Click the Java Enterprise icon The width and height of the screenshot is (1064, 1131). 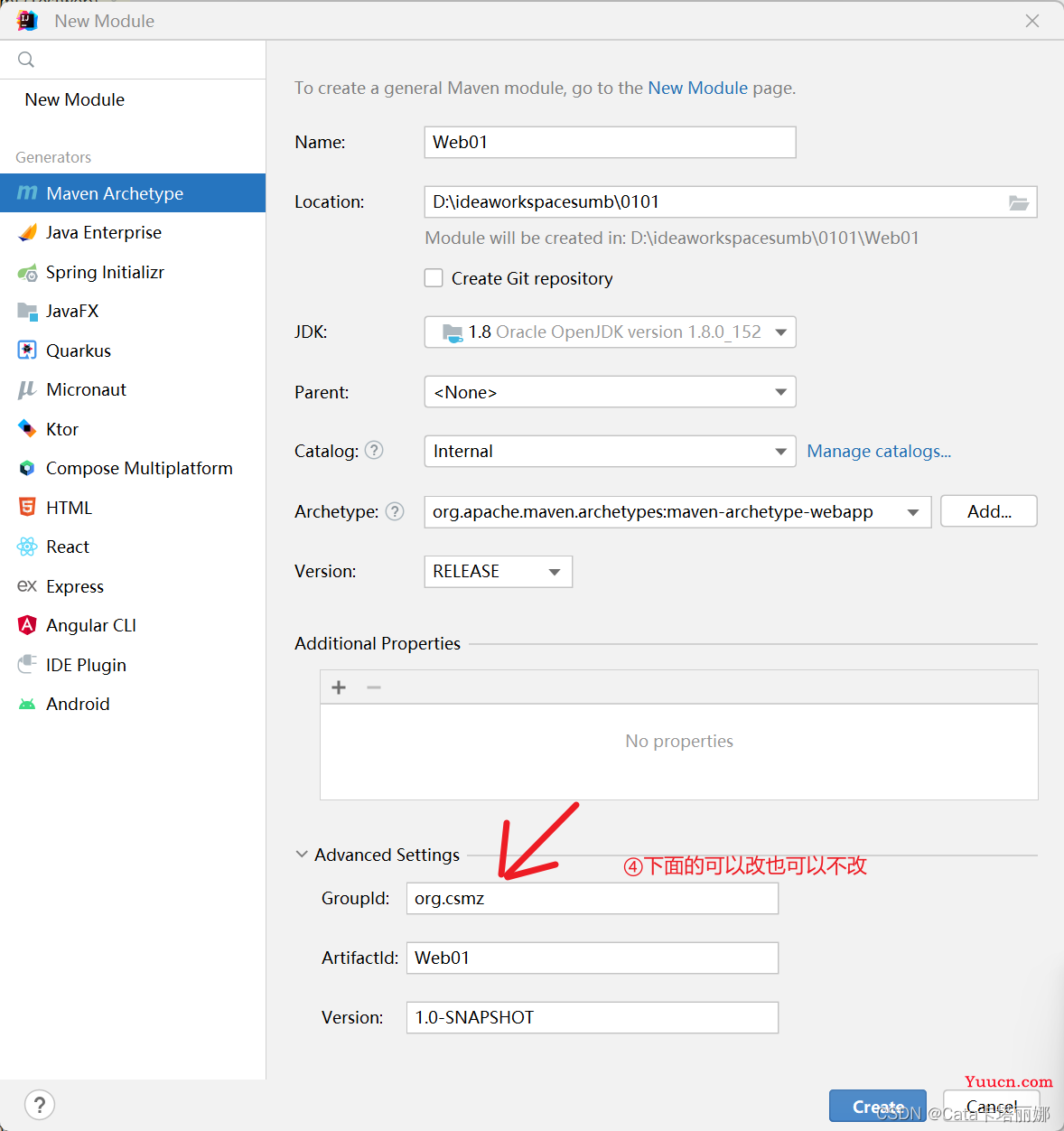tap(27, 232)
